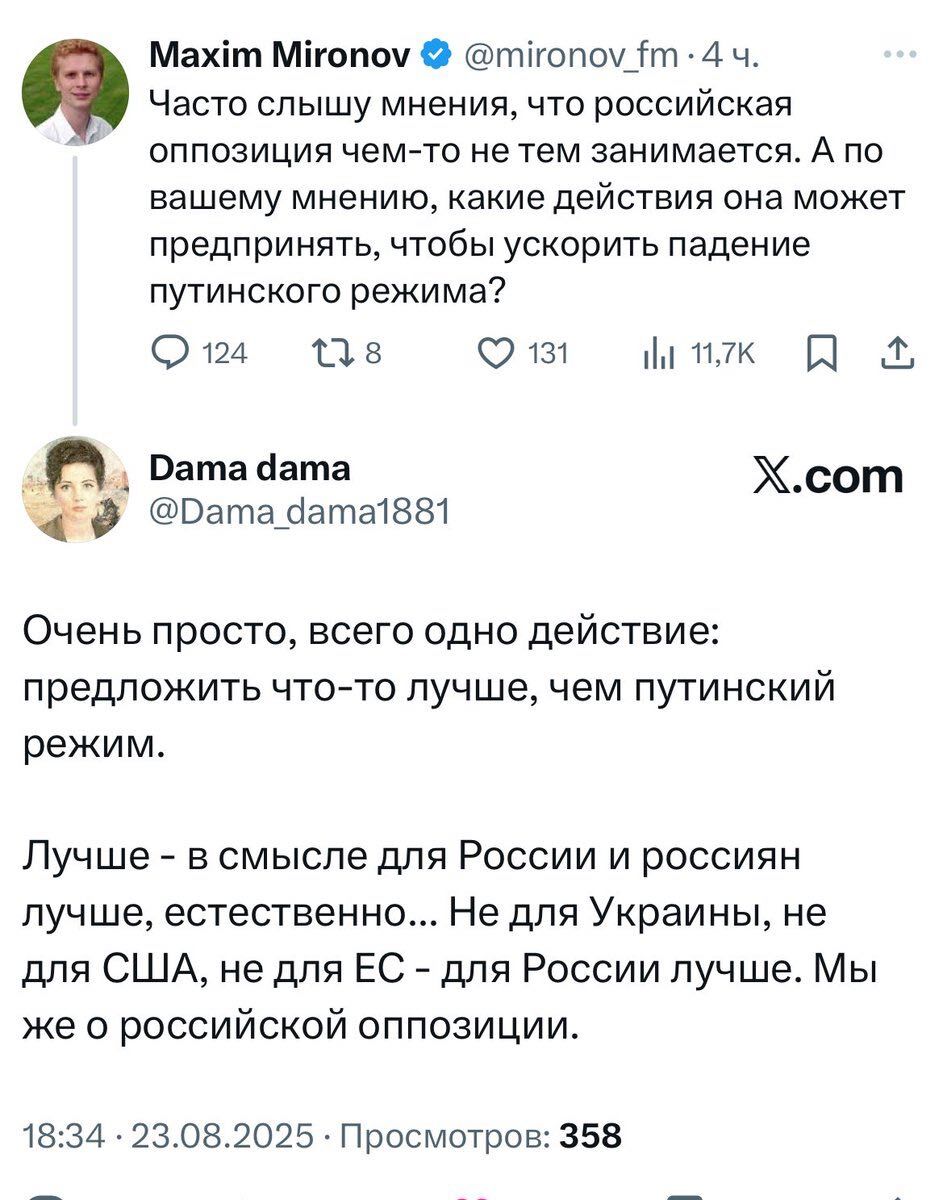The width and height of the screenshot is (943, 1200).
Task: Click the Dama dama display name
Action: click(249, 467)
